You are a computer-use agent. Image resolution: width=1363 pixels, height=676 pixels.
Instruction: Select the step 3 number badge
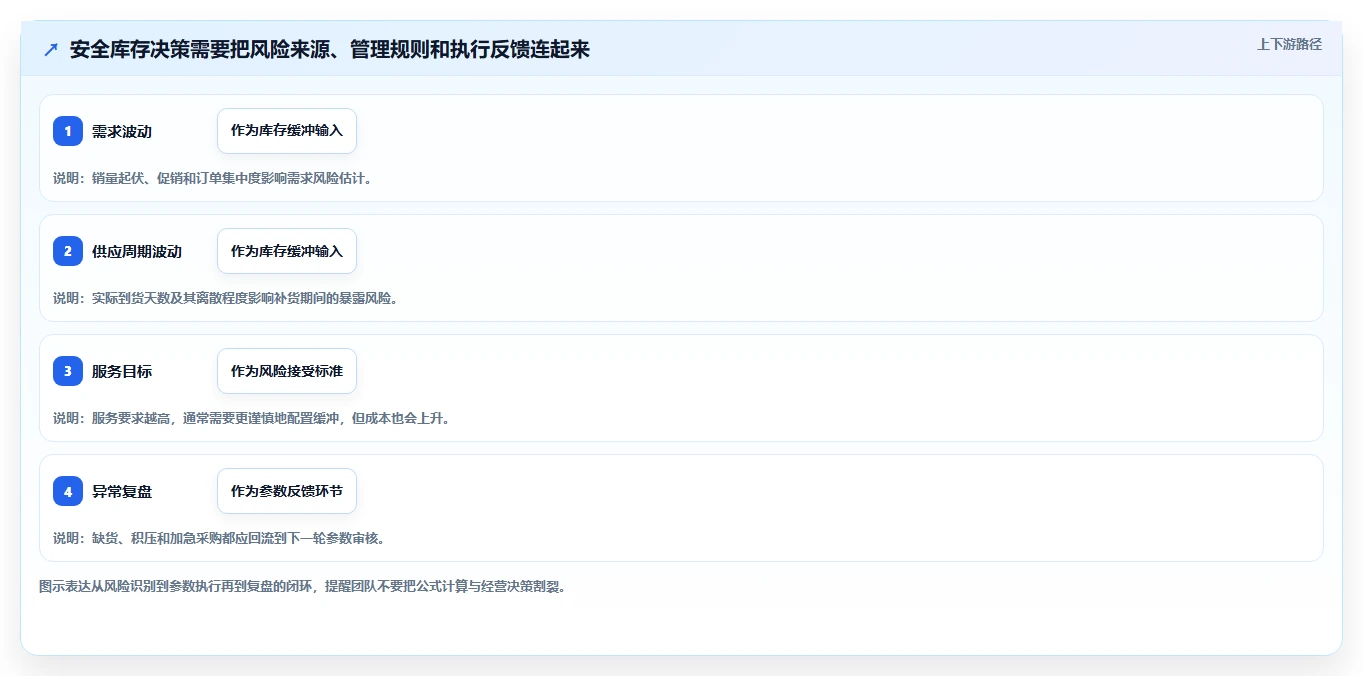[68, 371]
